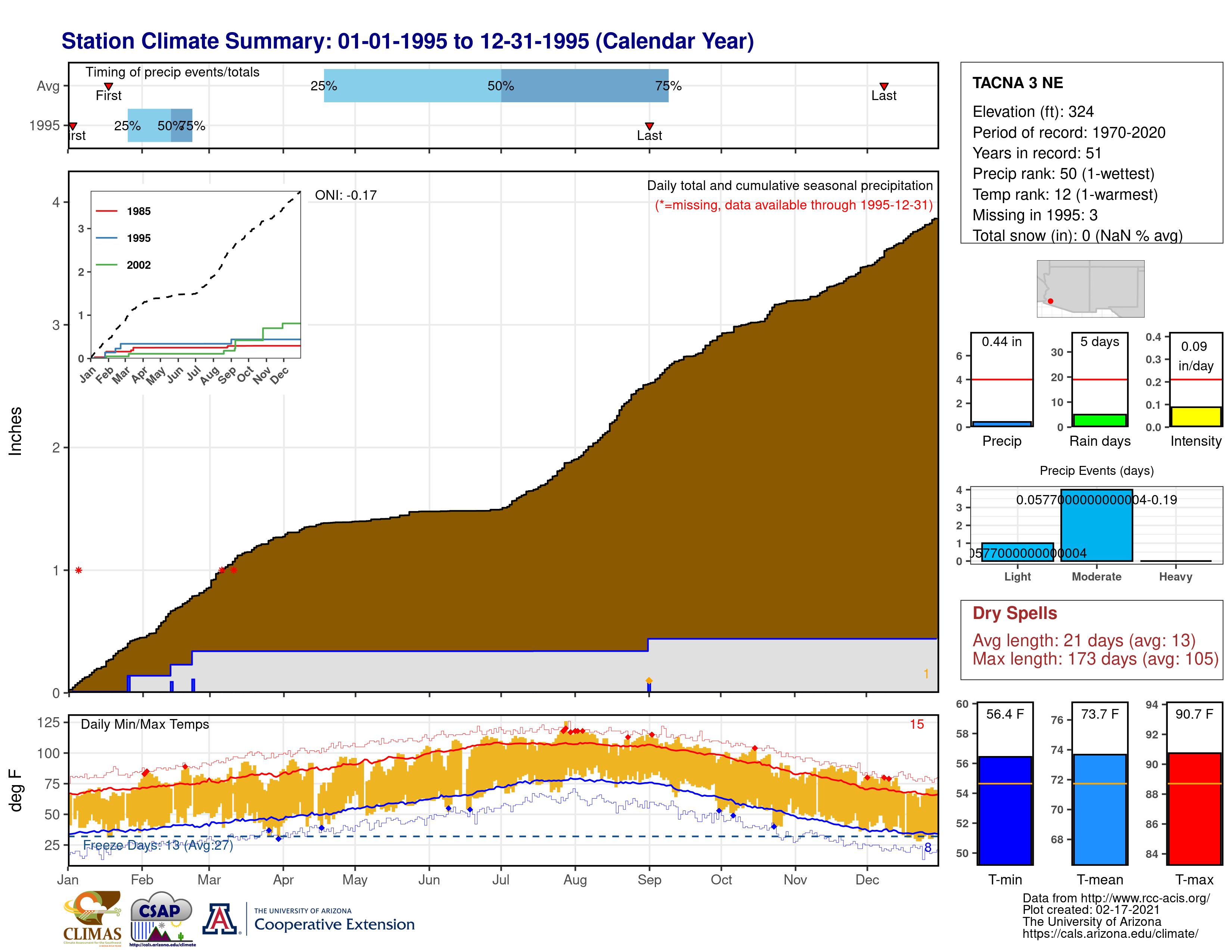The height and width of the screenshot is (952, 1232).
Task: Click the Elevation (ft): 324 line
Action: (x=1033, y=112)
